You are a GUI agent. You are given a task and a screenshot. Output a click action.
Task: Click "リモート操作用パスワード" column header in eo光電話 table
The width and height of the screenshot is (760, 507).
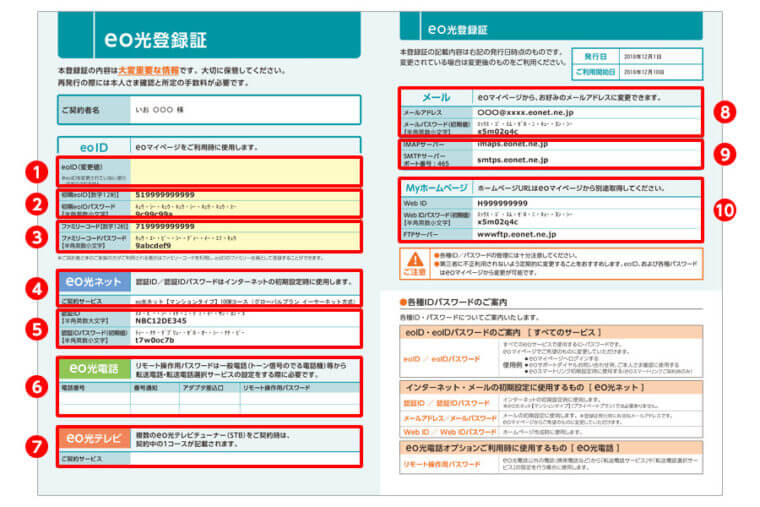click(x=276, y=388)
